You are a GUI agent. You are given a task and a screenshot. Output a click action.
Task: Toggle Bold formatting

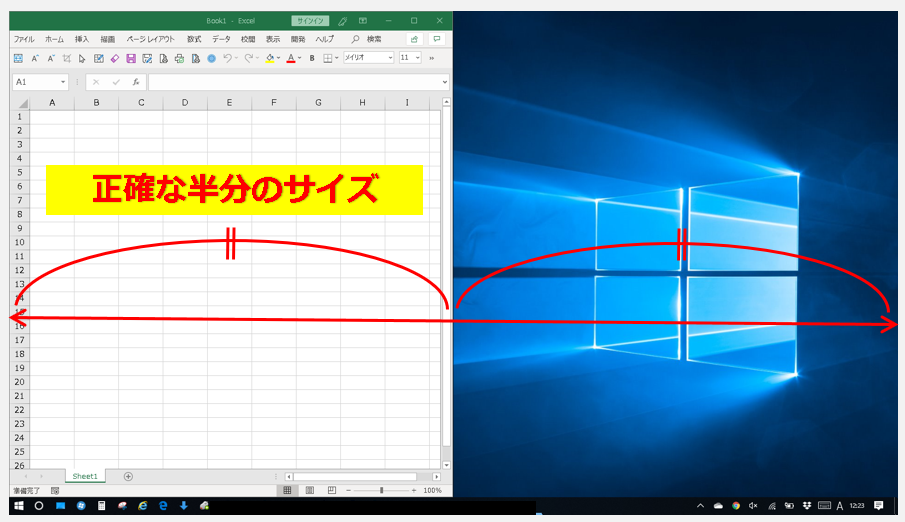point(312,58)
